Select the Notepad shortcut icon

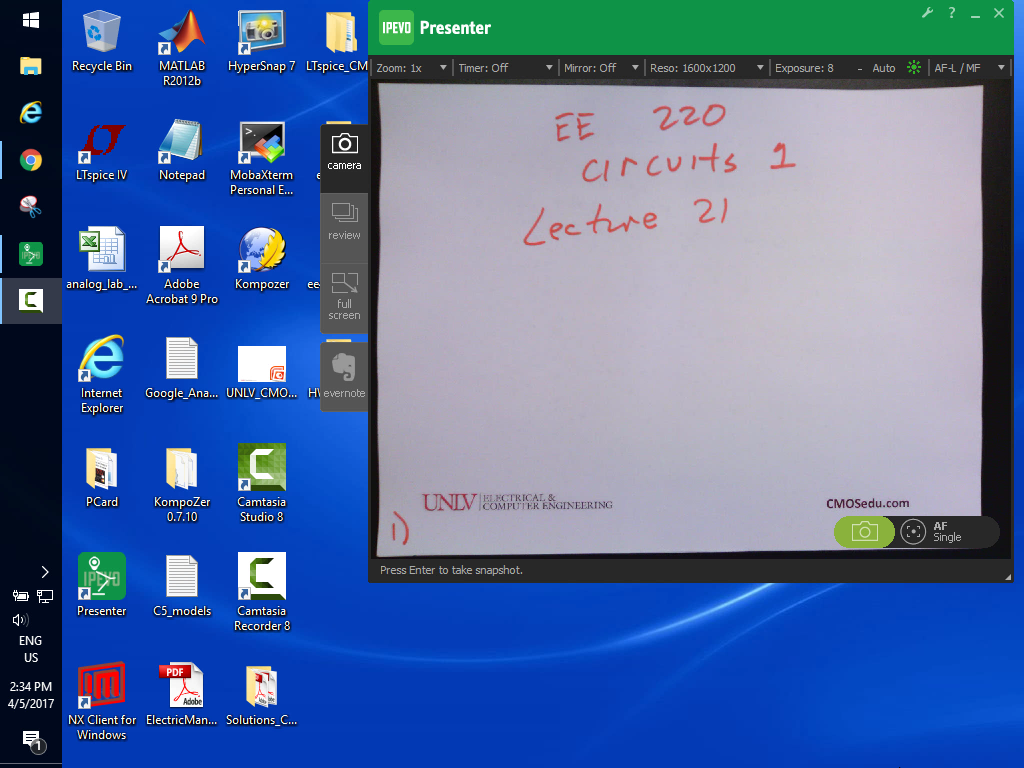(182, 150)
